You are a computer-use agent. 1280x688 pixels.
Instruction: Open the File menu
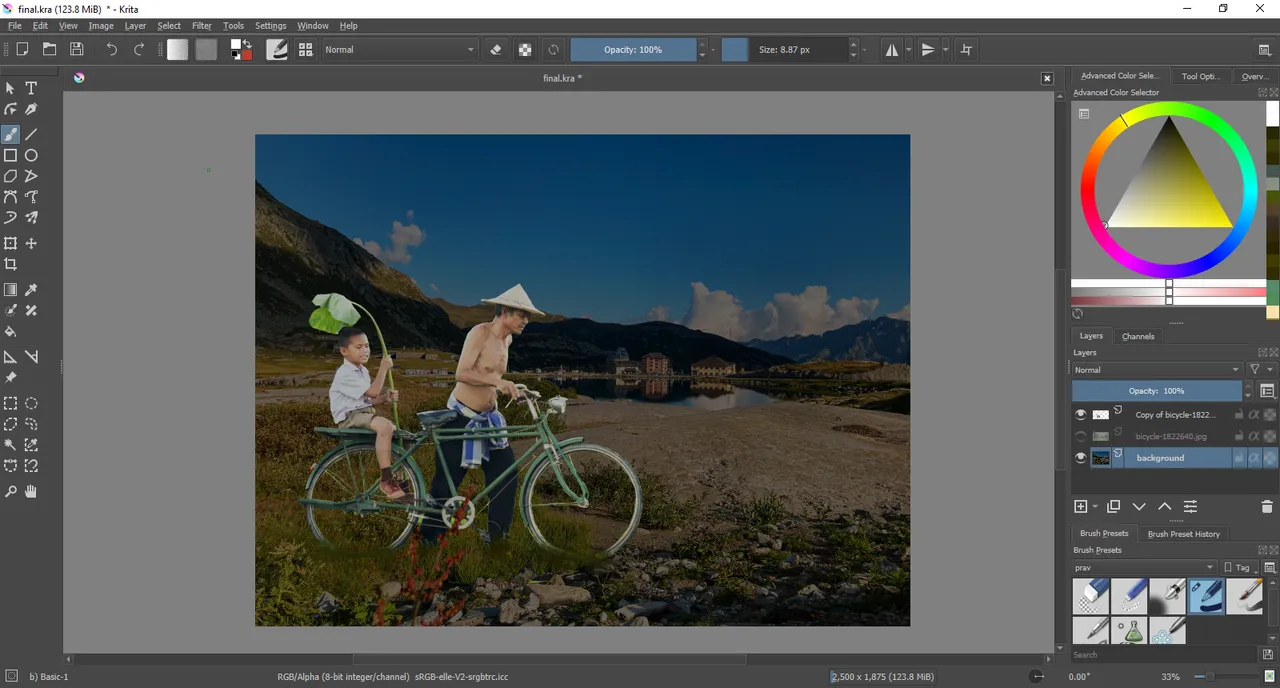15,26
